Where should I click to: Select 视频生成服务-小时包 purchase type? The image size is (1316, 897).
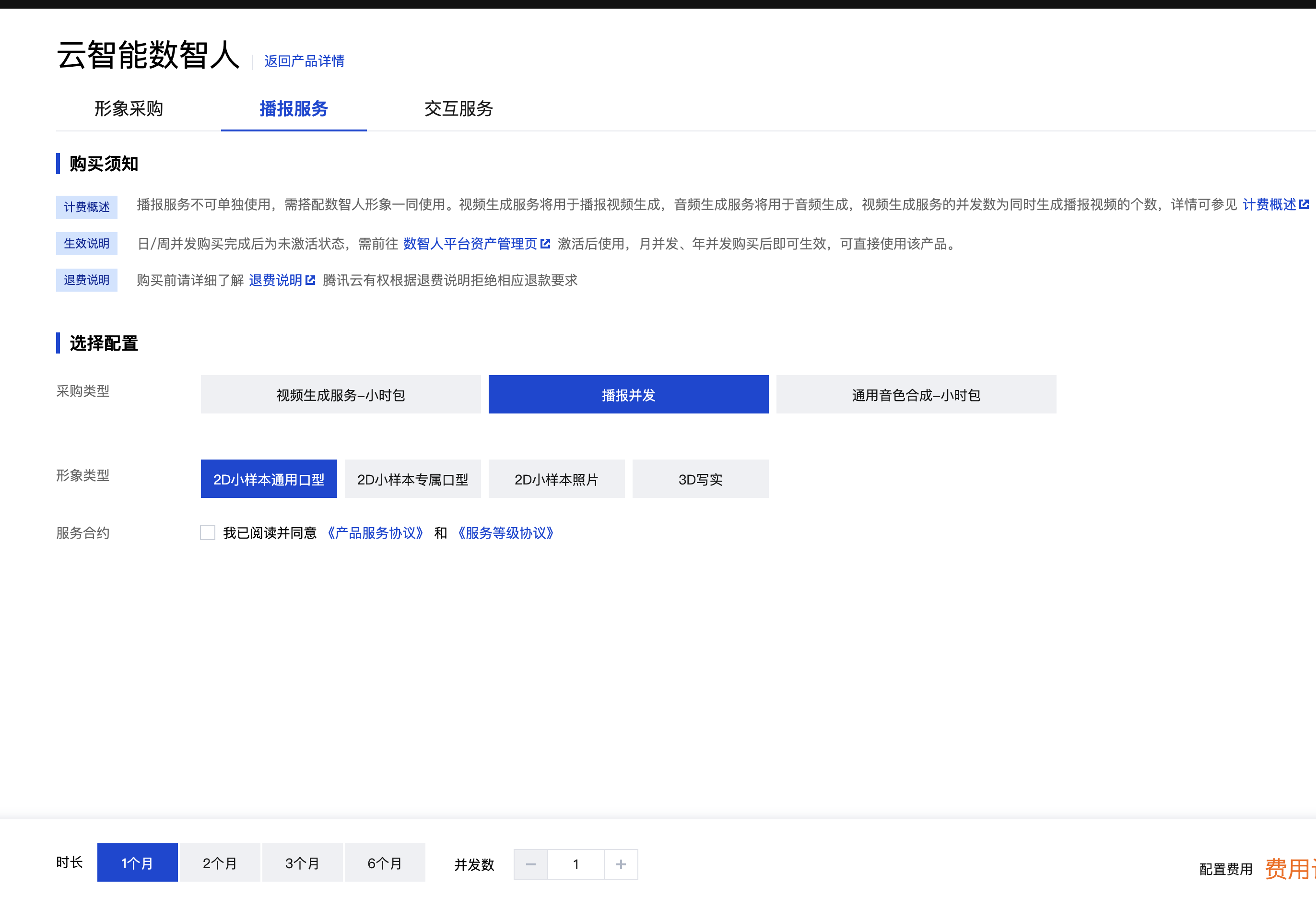click(x=341, y=395)
